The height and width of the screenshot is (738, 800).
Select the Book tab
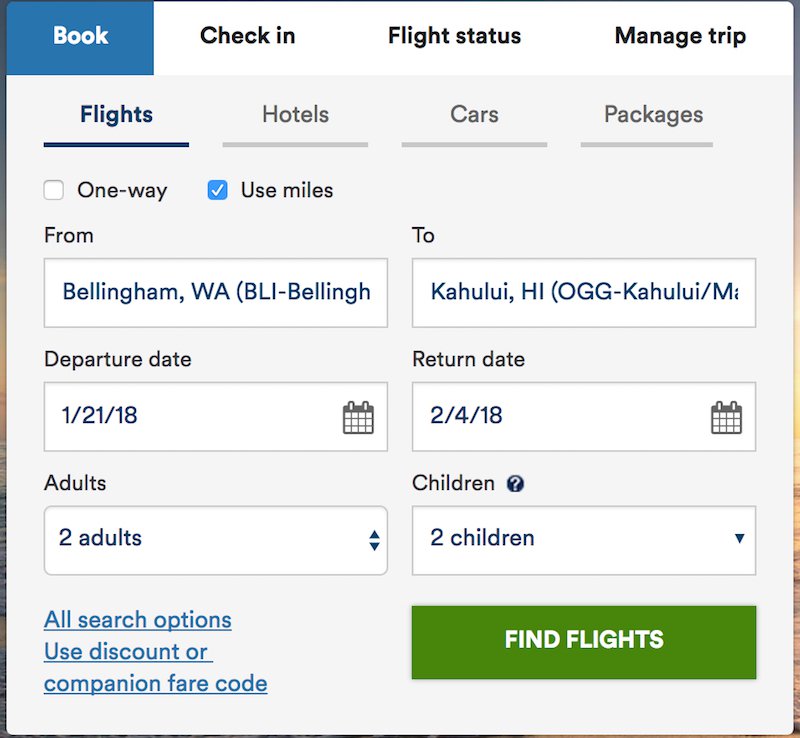tap(80, 38)
